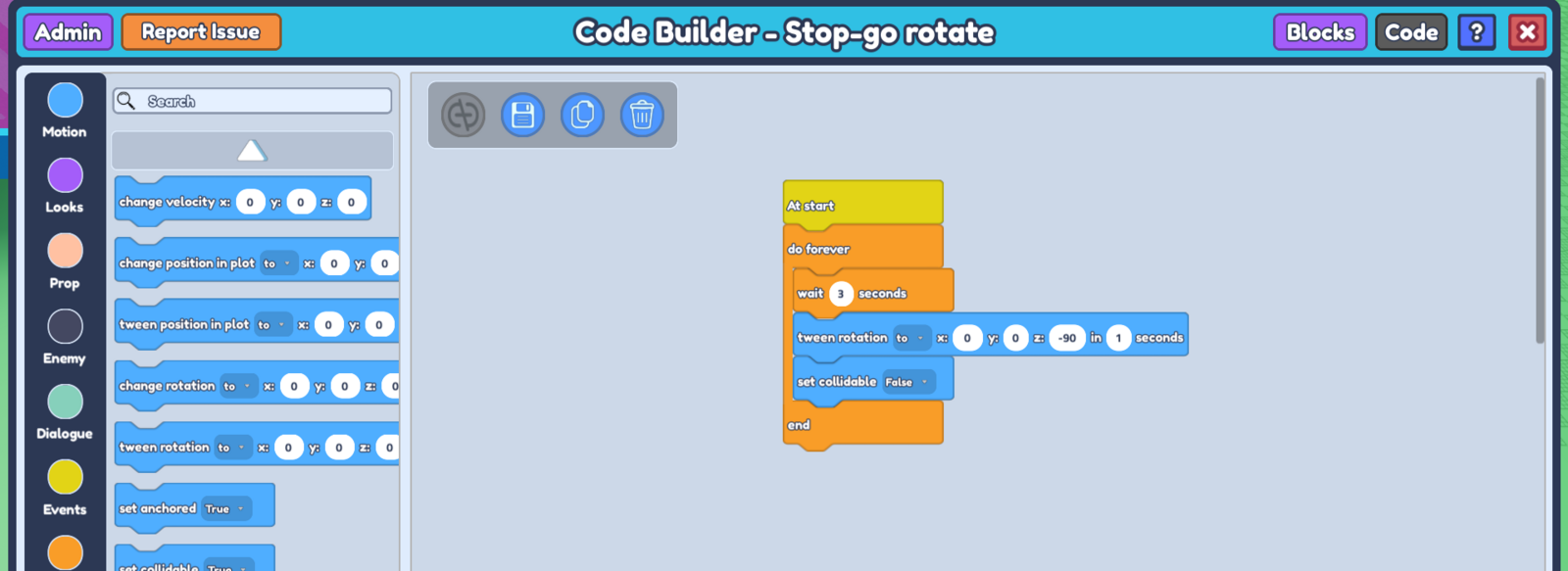Switch to the Code view tab
The width and height of the screenshot is (1568, 571).
coord(1410,32)
